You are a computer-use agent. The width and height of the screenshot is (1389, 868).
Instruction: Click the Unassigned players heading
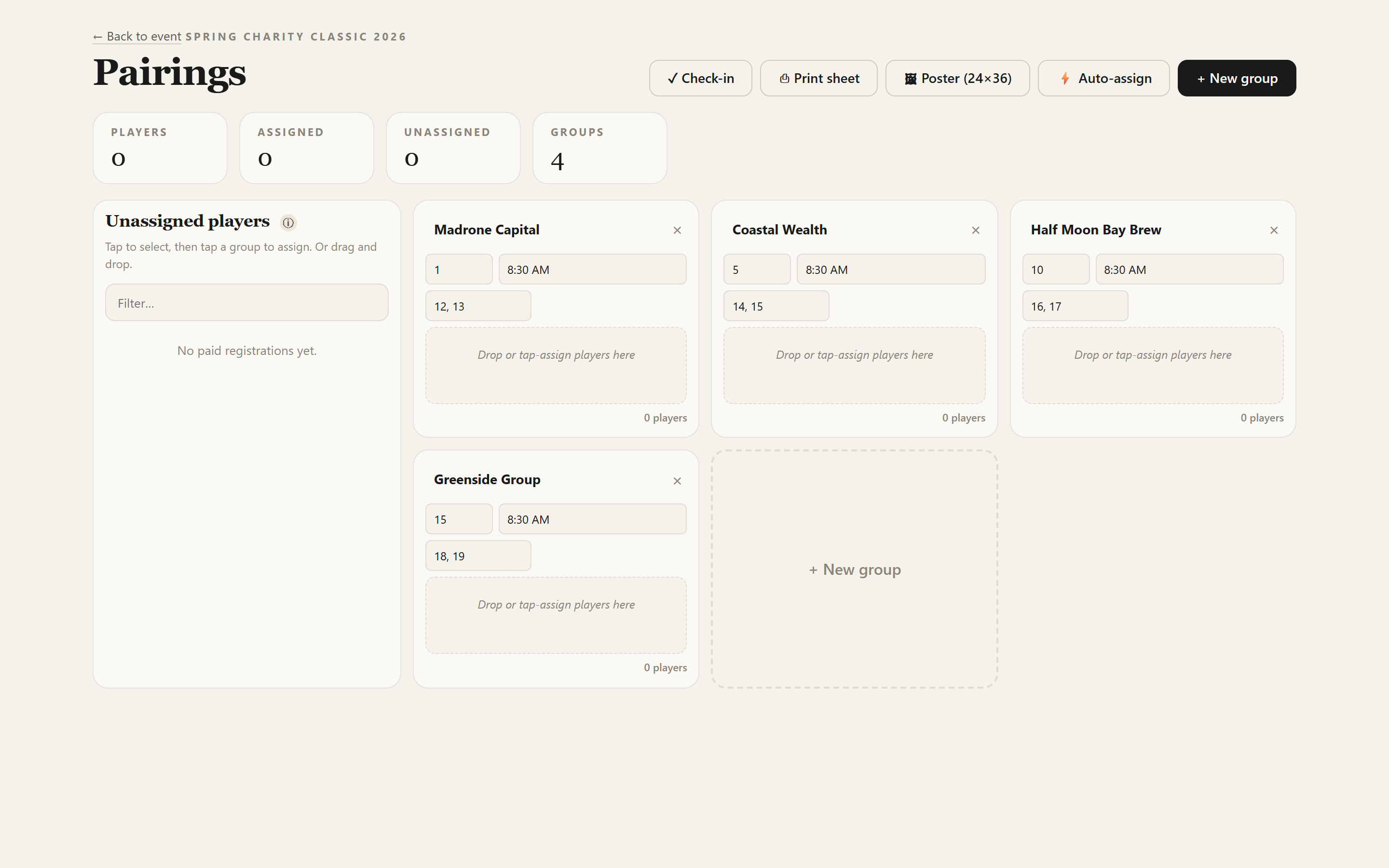(x=188, y=221)
